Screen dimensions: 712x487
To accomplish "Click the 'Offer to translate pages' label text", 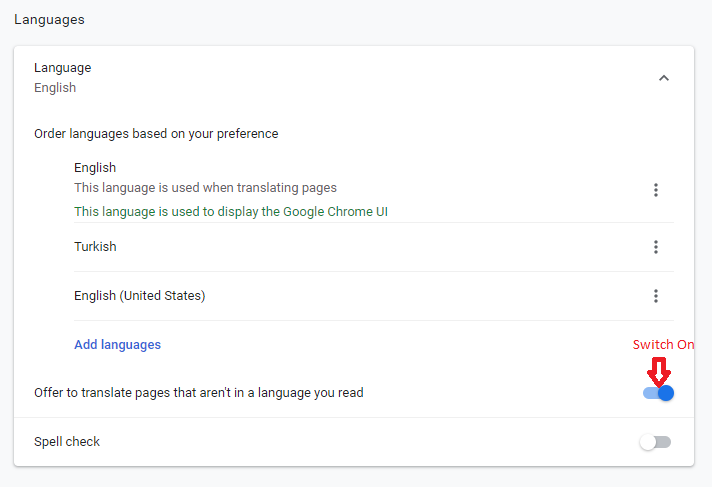I will (199, 393).
